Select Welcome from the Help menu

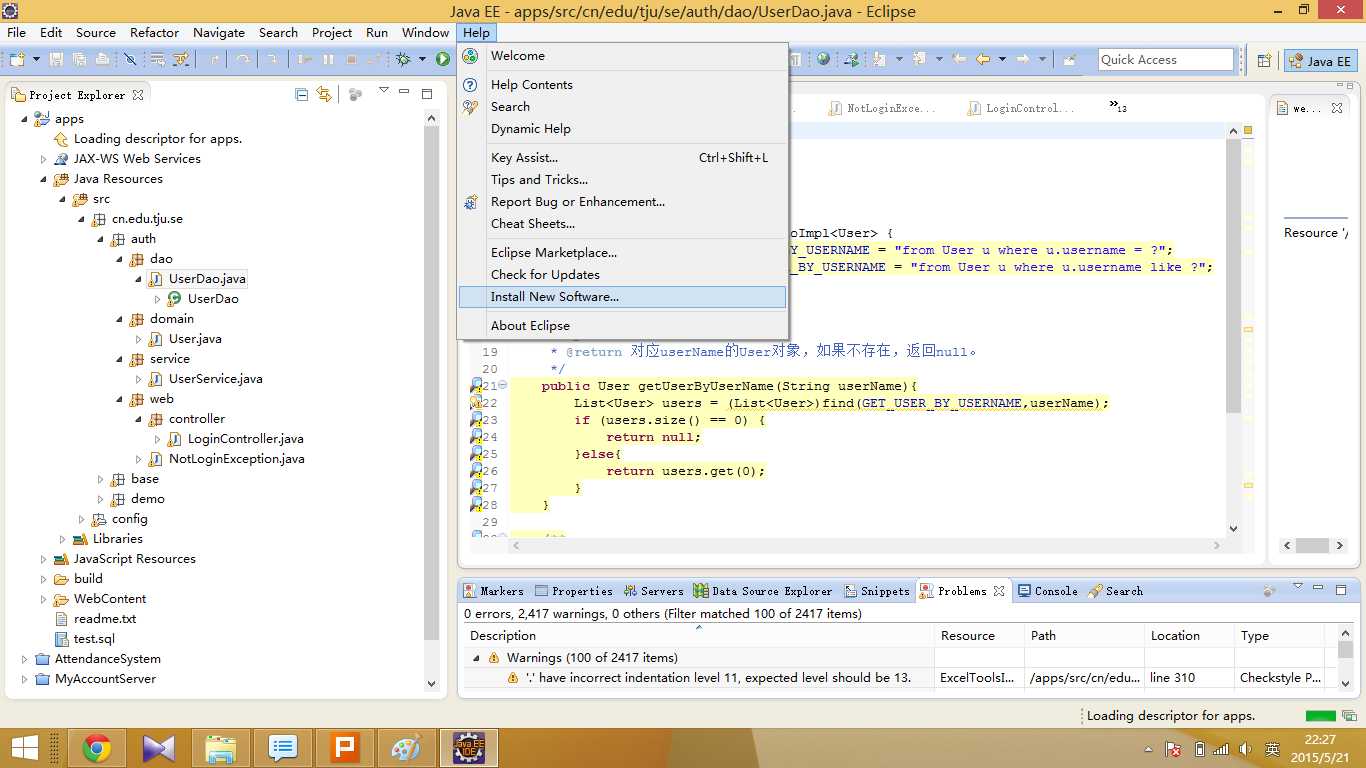click(622, 56)
